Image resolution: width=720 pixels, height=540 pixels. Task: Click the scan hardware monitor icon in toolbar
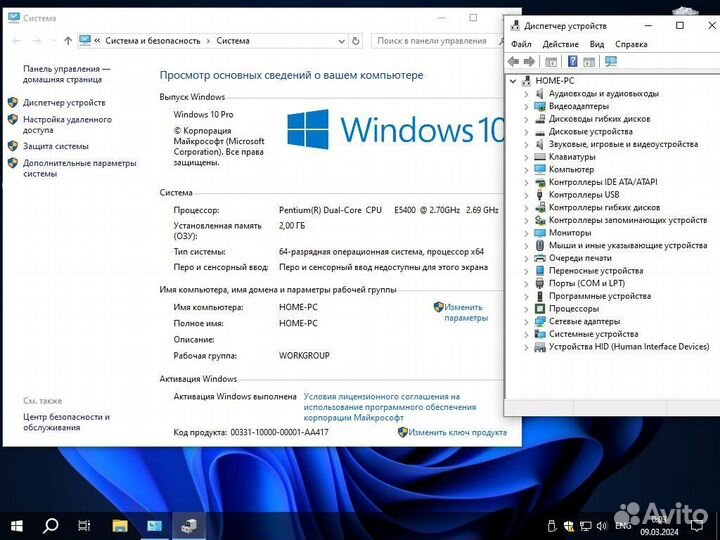pyautogui.click(x=611, y=61)
